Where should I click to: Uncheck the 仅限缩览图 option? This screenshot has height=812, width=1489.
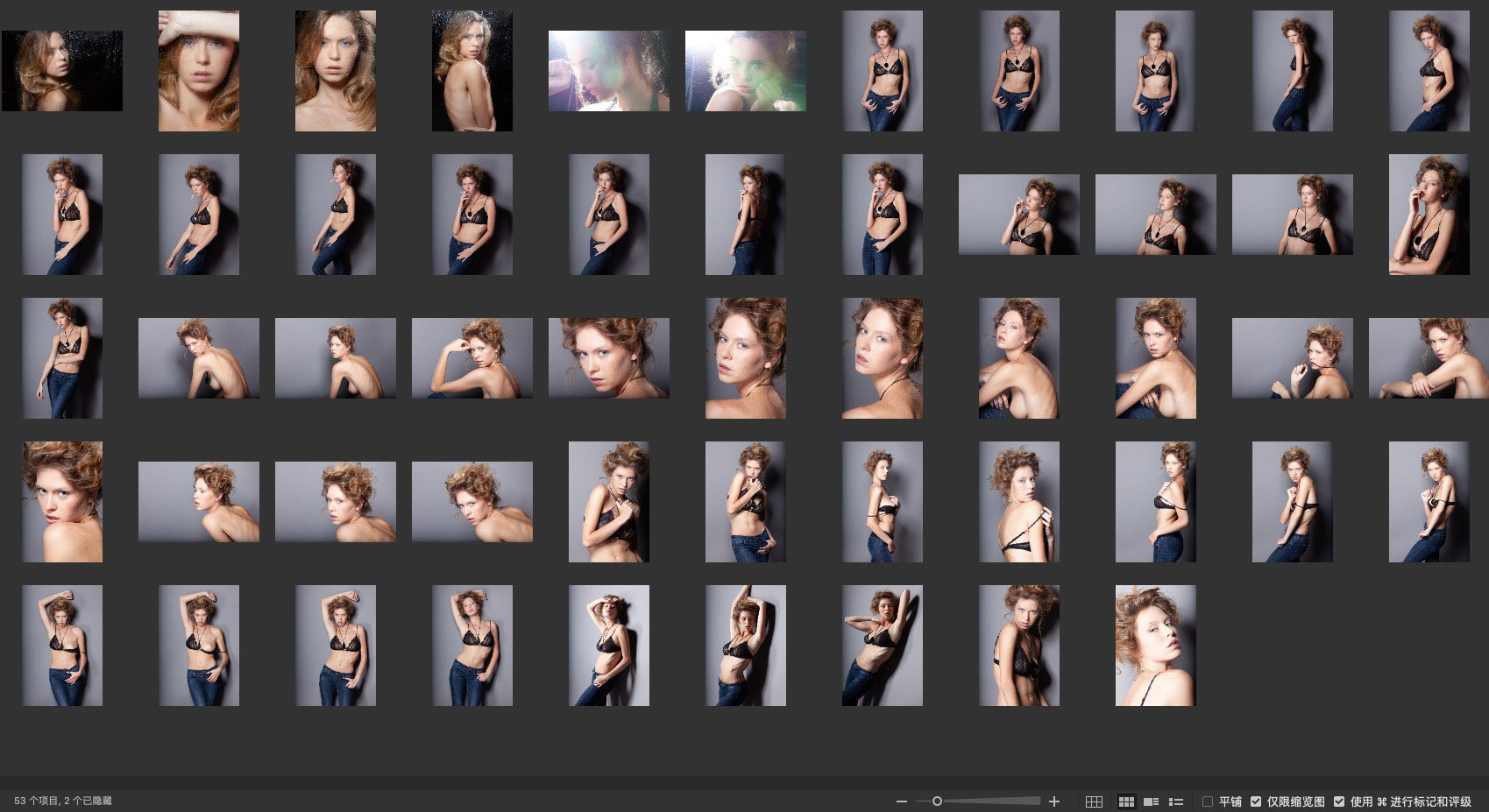click(x=1256, y=801)
